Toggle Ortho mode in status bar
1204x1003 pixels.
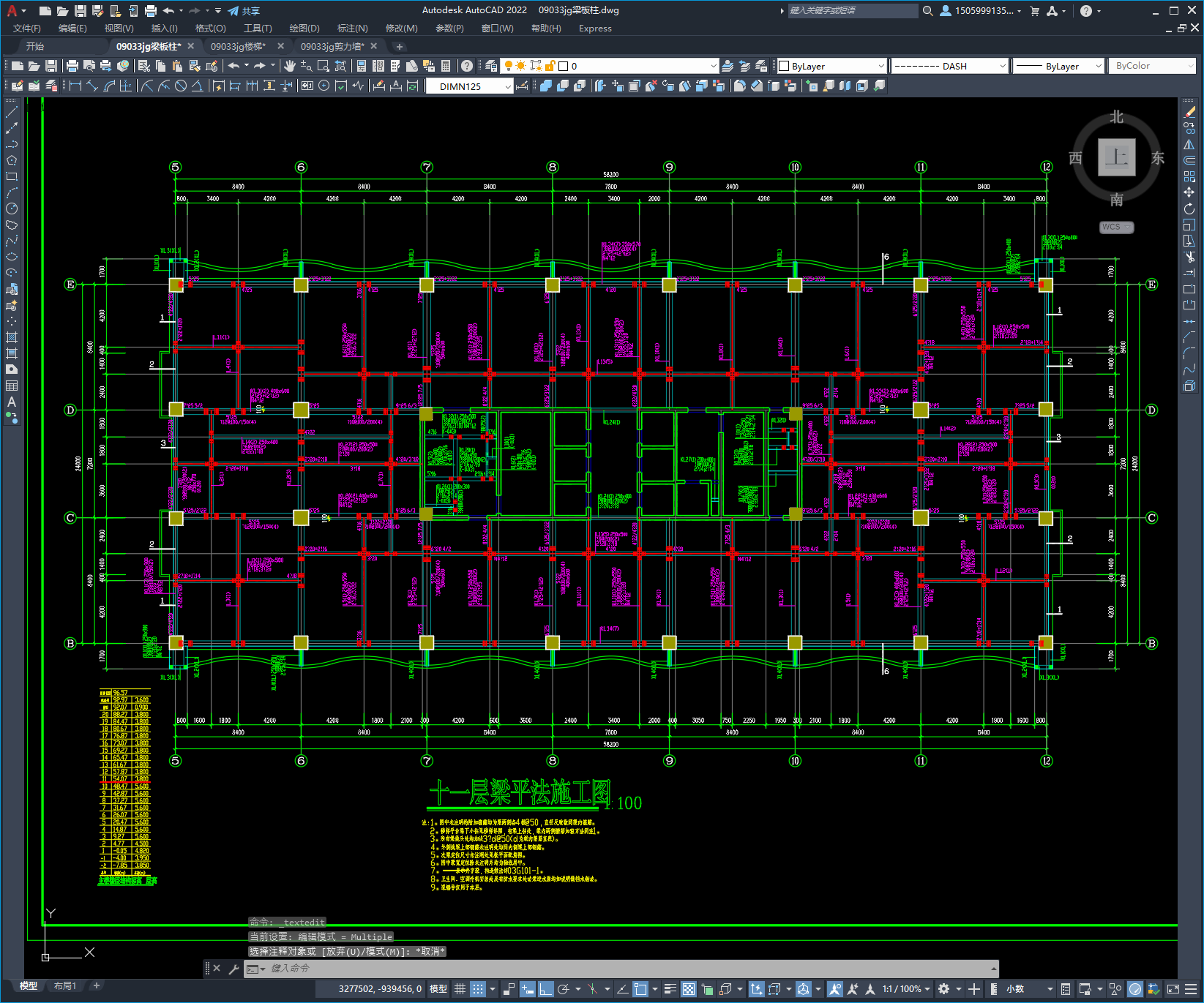545,989
